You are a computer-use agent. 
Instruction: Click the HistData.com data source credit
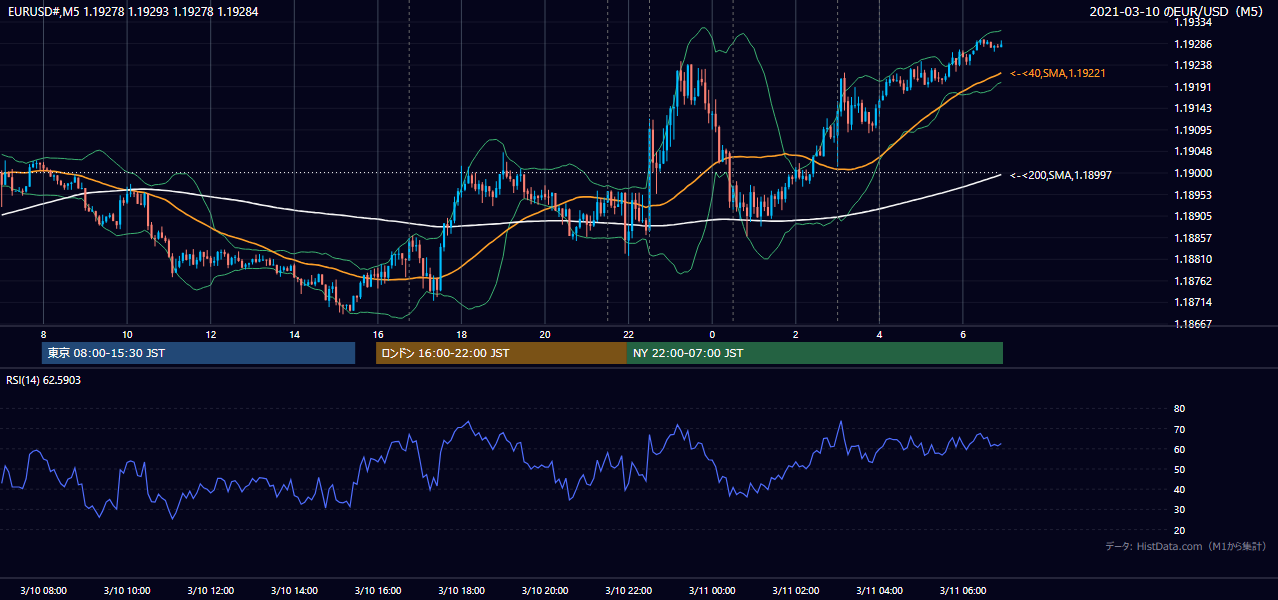point(1185,547)
